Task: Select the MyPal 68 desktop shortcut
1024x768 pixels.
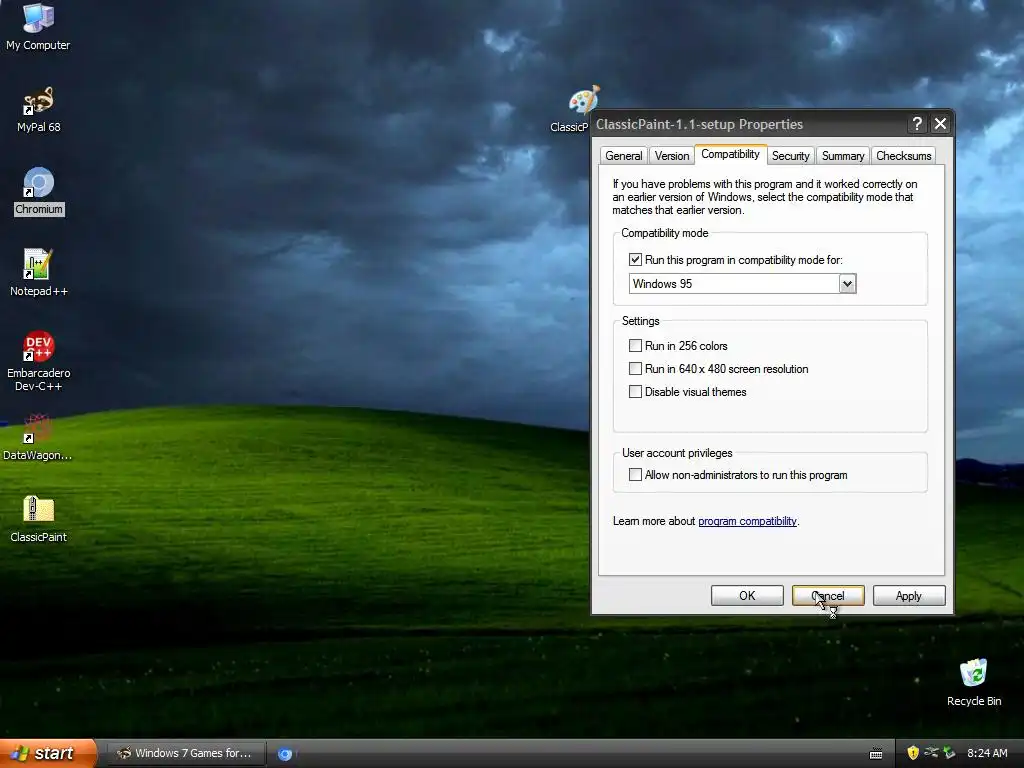Action: coord(38,109)
